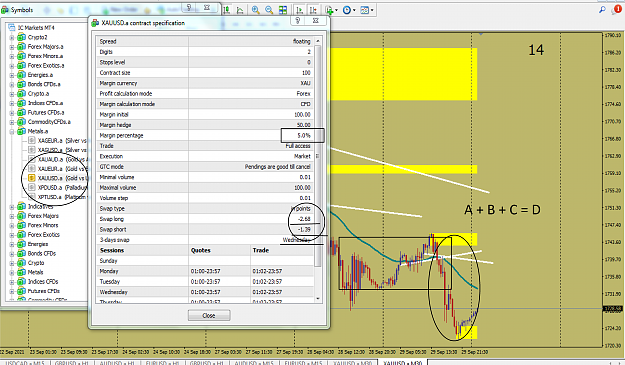The height and width of the screenshot is (365, 625).
Task: Click the 'Pendings are good till cancel' value
Action: (277, 167)
